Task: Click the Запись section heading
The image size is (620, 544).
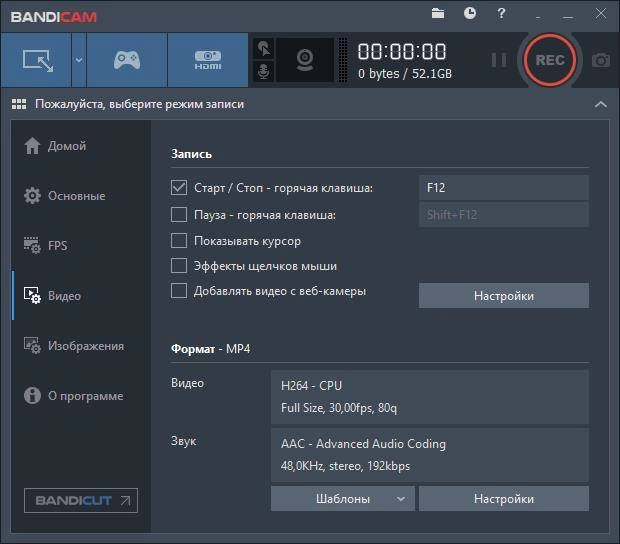Action: 191,154
